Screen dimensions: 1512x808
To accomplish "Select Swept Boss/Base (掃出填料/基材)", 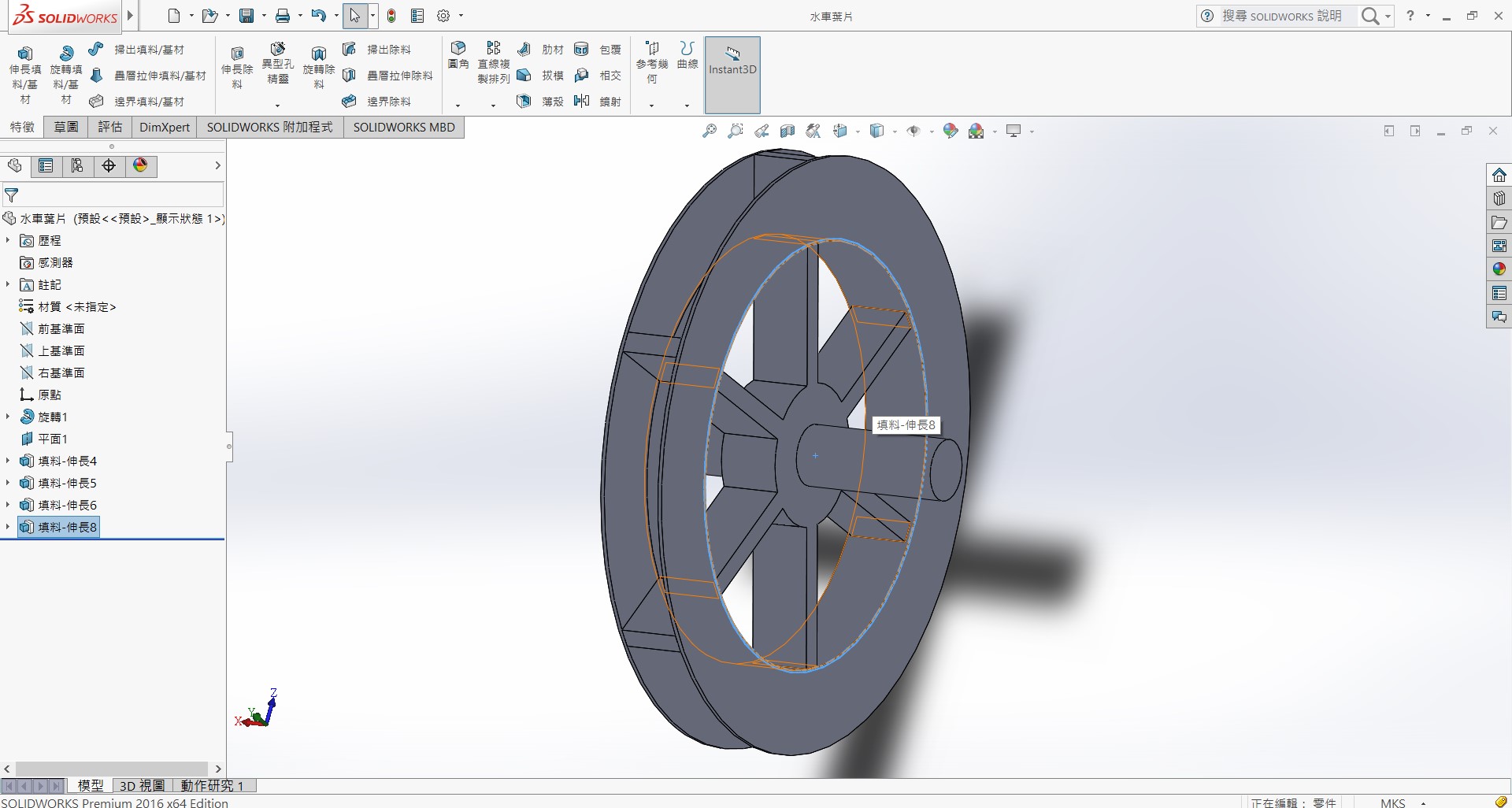I will click(137, 50).
